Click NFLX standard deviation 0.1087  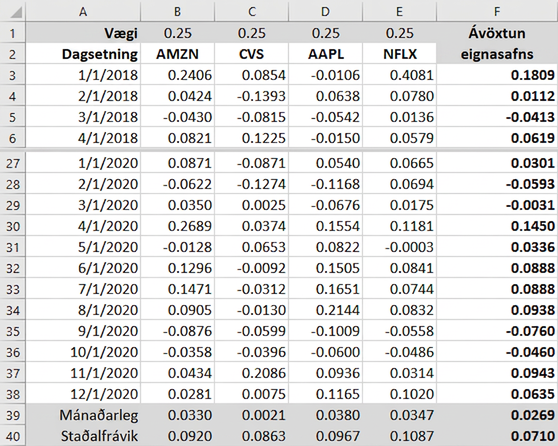pos(399,436)
